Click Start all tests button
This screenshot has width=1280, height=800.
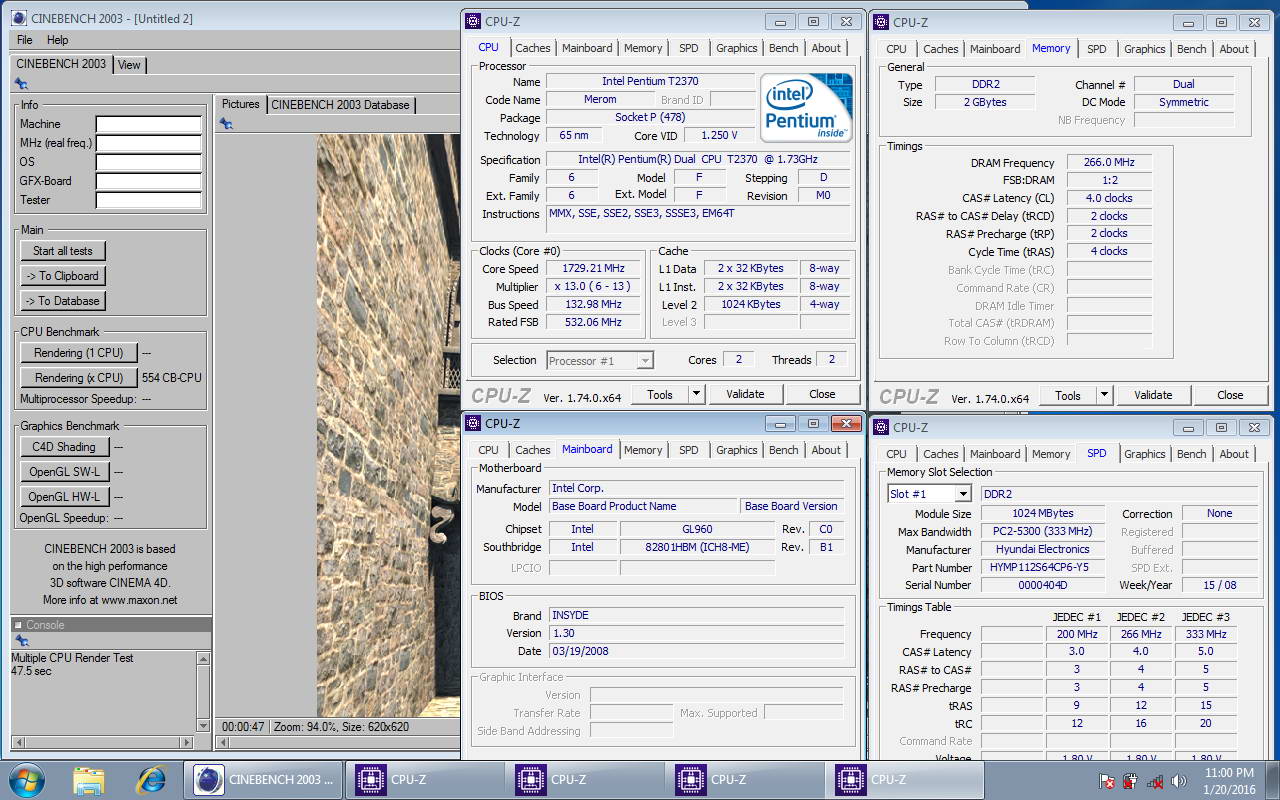click(63, 251)
